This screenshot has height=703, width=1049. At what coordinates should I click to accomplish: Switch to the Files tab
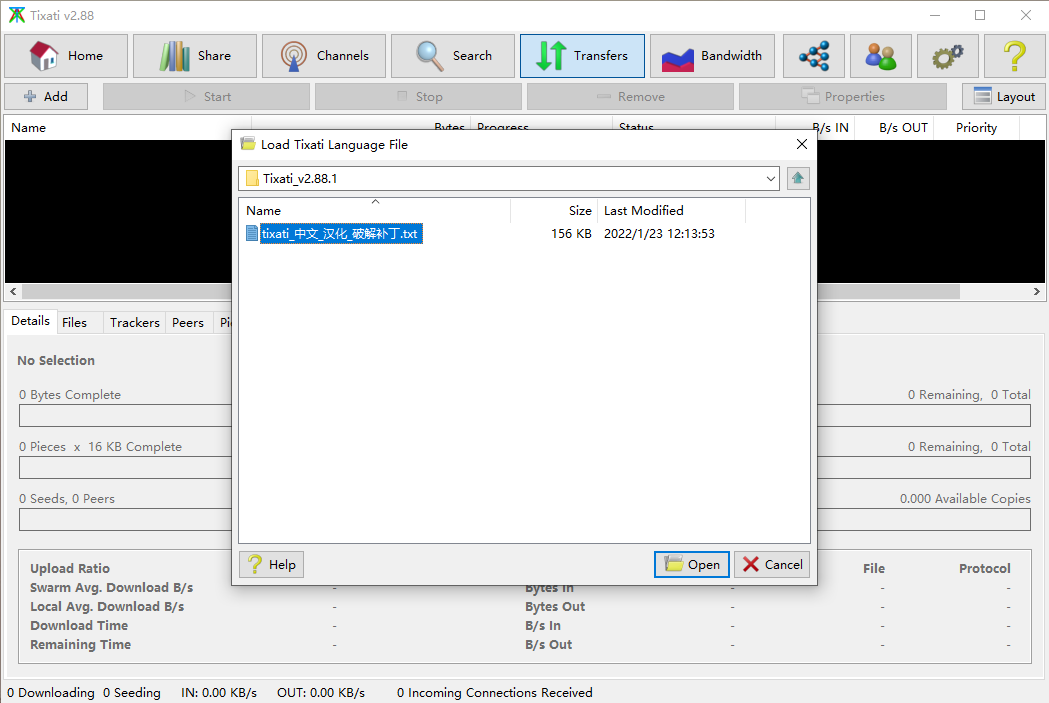(74, 322)
